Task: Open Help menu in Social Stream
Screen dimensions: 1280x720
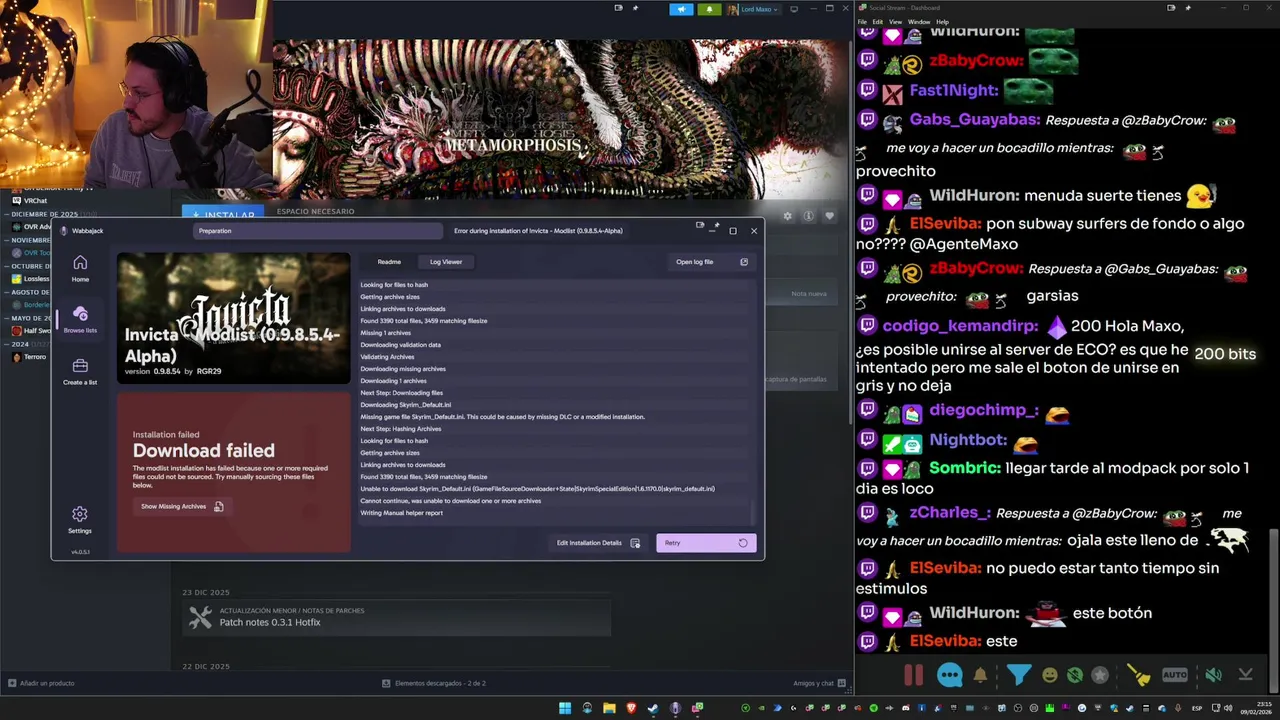Action: 943,21
